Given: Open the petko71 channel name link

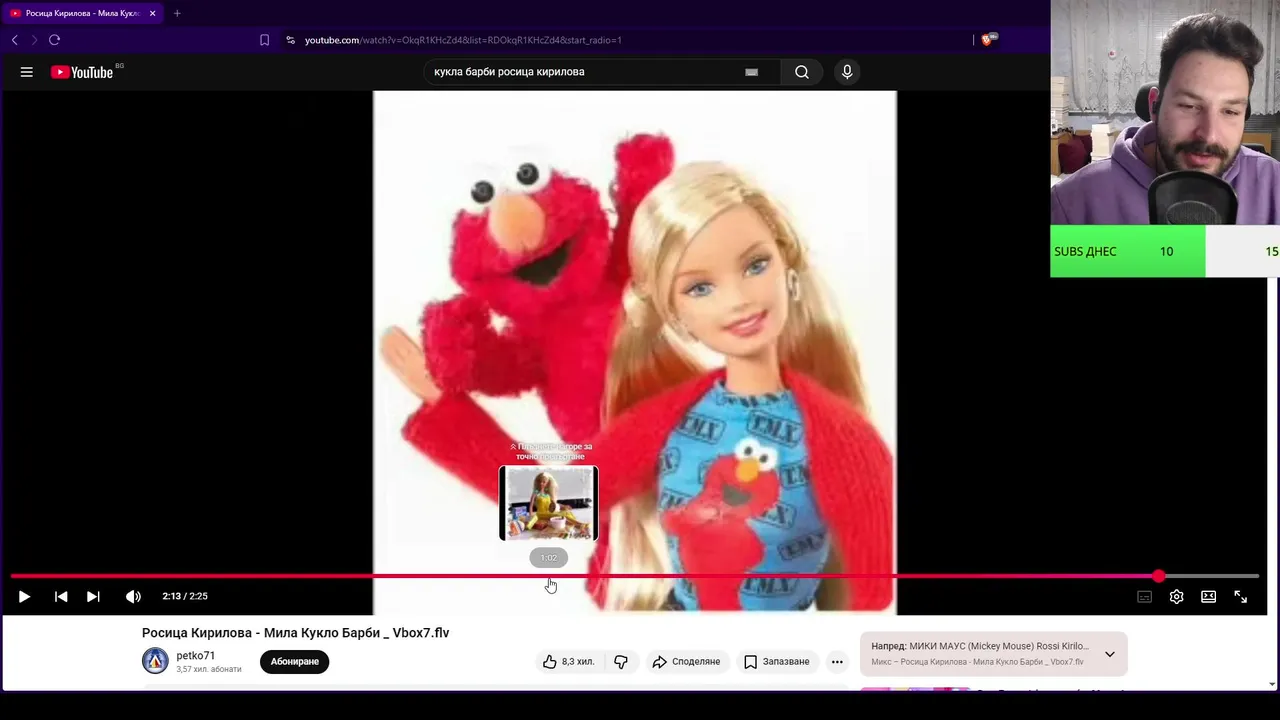Looking at the screenshot, I should click(x=195, y=656).
